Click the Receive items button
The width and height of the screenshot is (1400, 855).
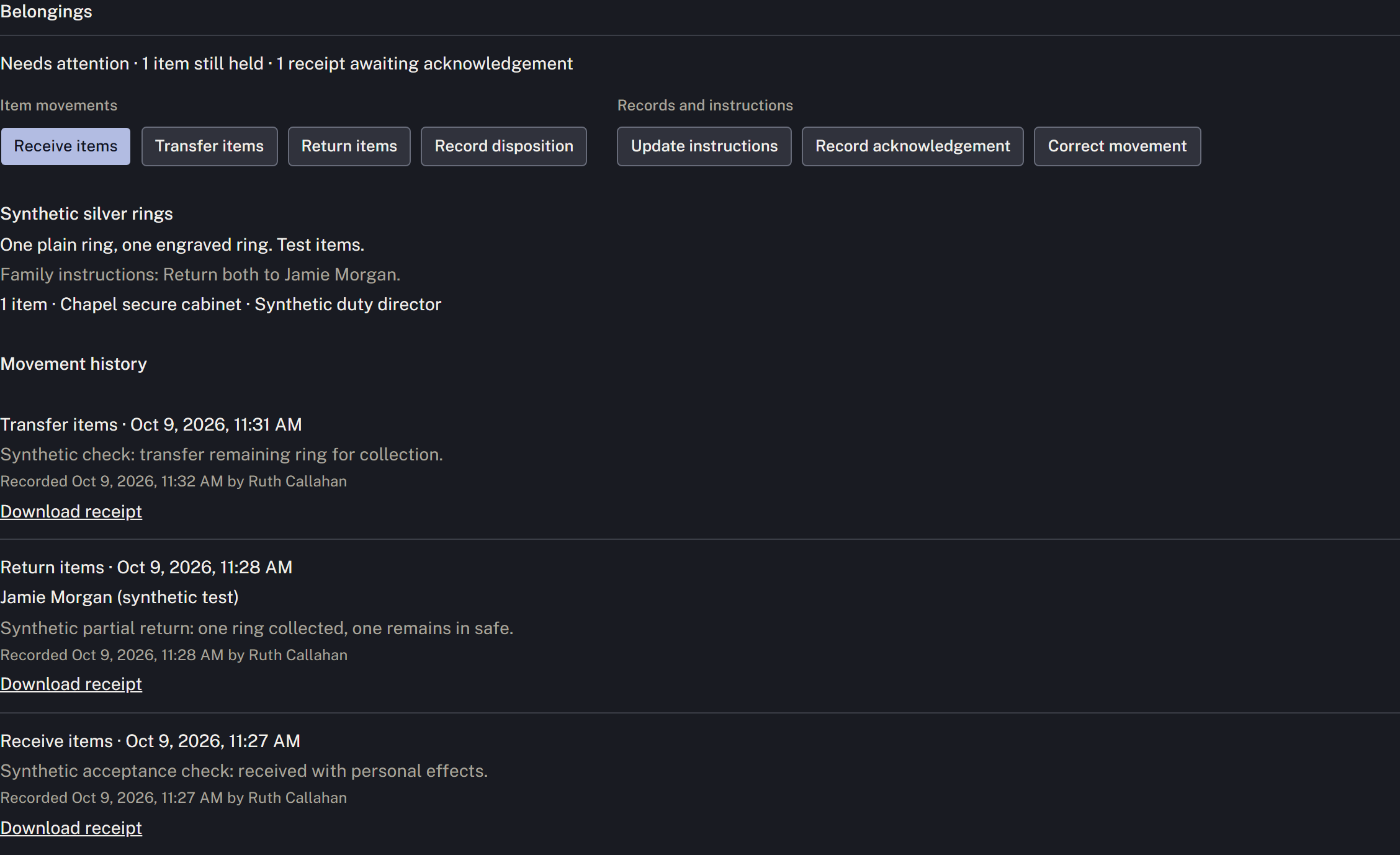point(66,146)
